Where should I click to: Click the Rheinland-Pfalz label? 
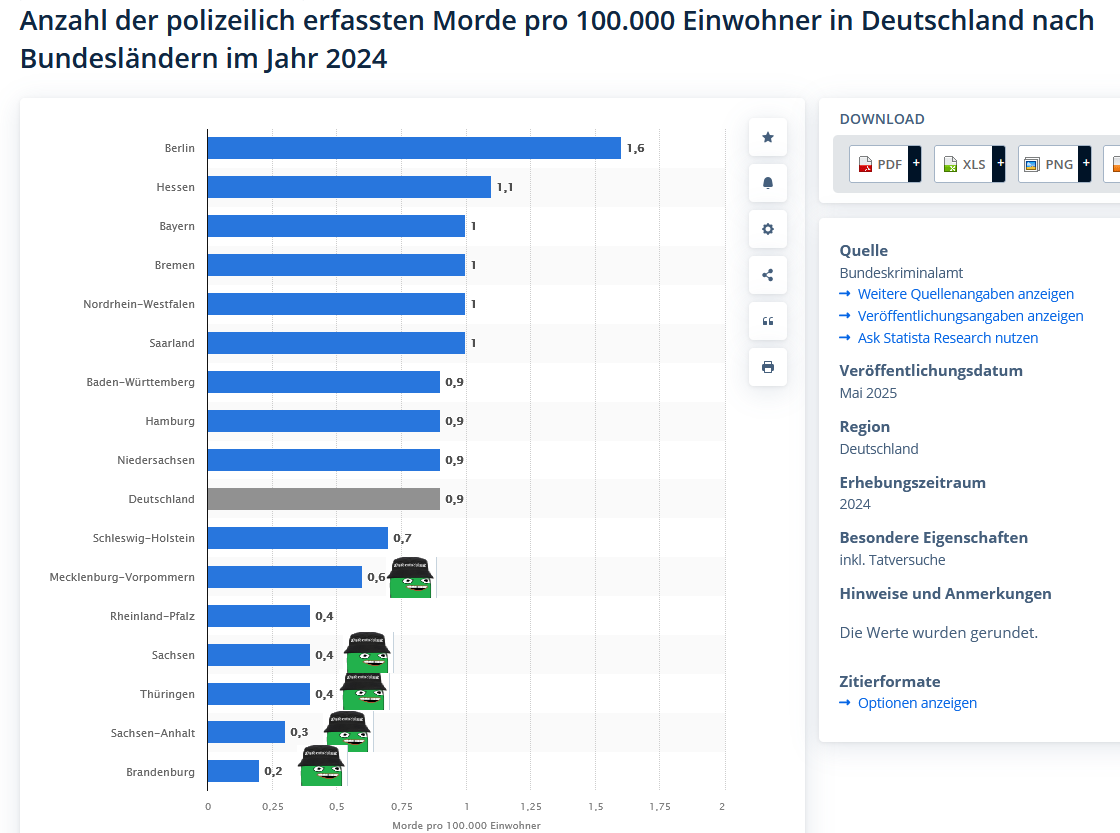click(152, 616)
